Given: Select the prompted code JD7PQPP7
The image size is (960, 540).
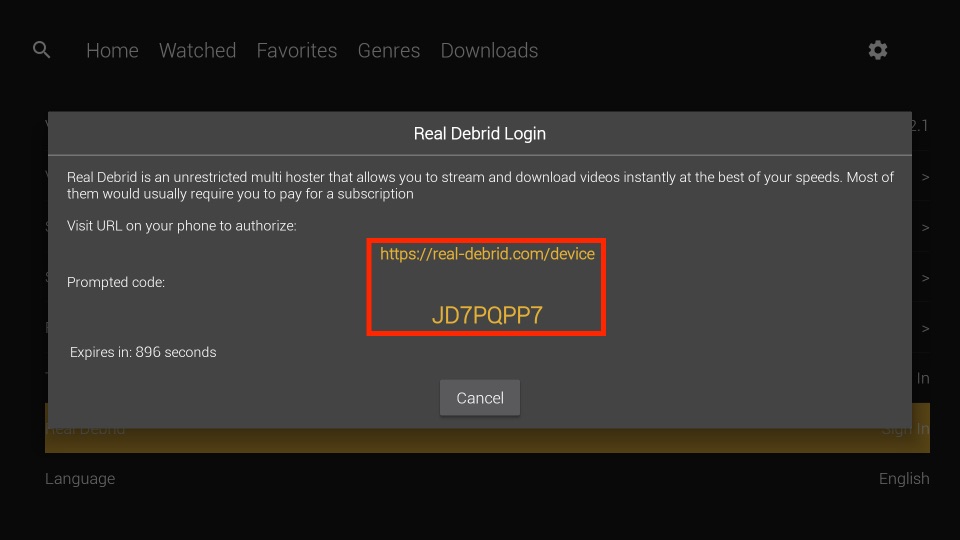Looking at the screenshot, I should pos(487,315).
